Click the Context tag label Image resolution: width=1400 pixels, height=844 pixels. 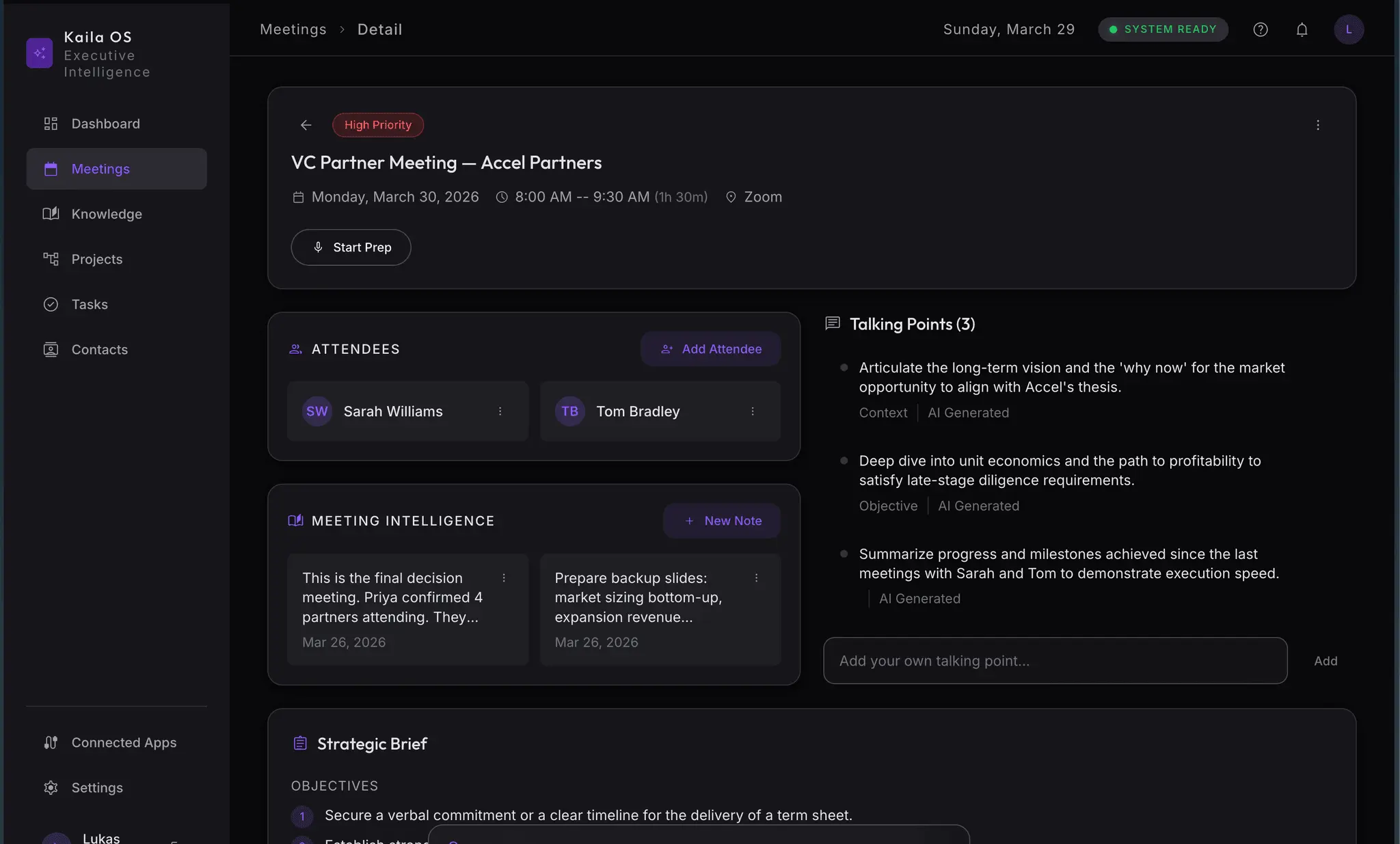(883, 413)
